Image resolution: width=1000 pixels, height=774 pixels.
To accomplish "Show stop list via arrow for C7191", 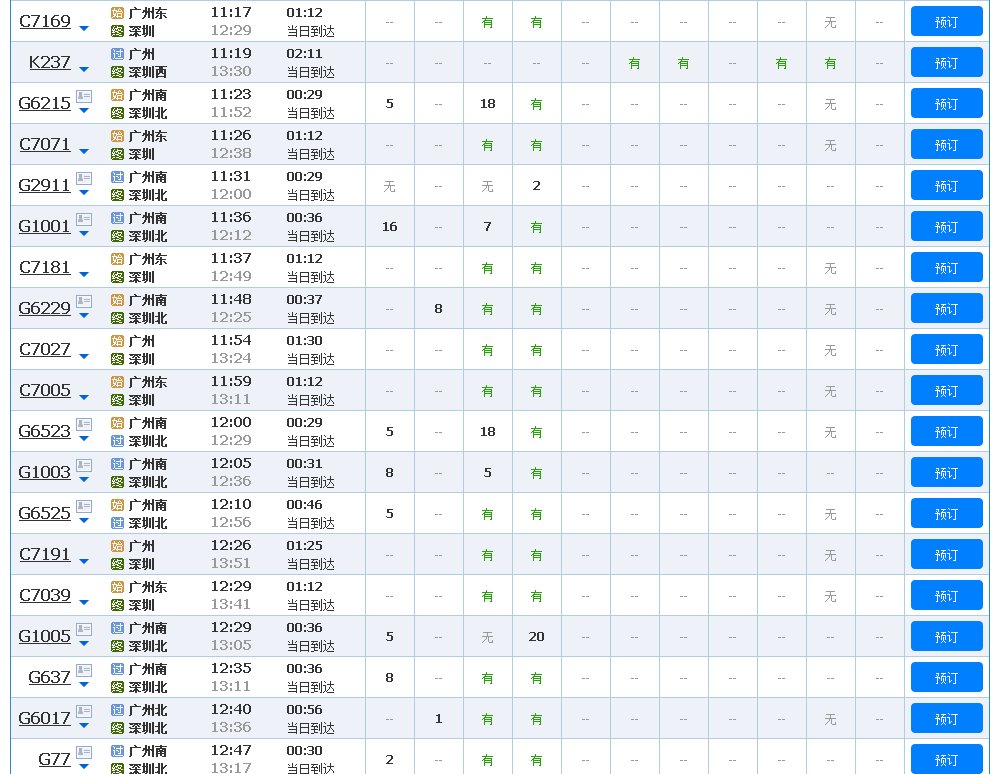I will 84,562.
